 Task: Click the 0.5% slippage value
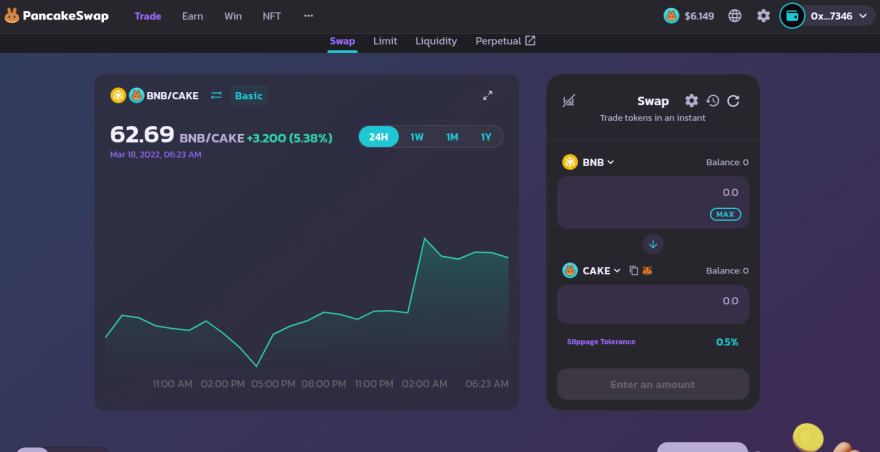727,341
